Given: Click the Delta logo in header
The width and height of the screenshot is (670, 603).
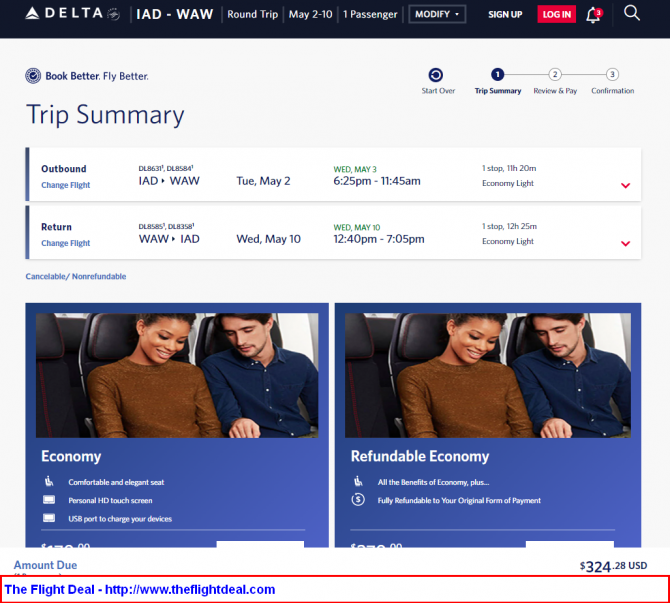Looking at the screenshot, I should point(72,14).
